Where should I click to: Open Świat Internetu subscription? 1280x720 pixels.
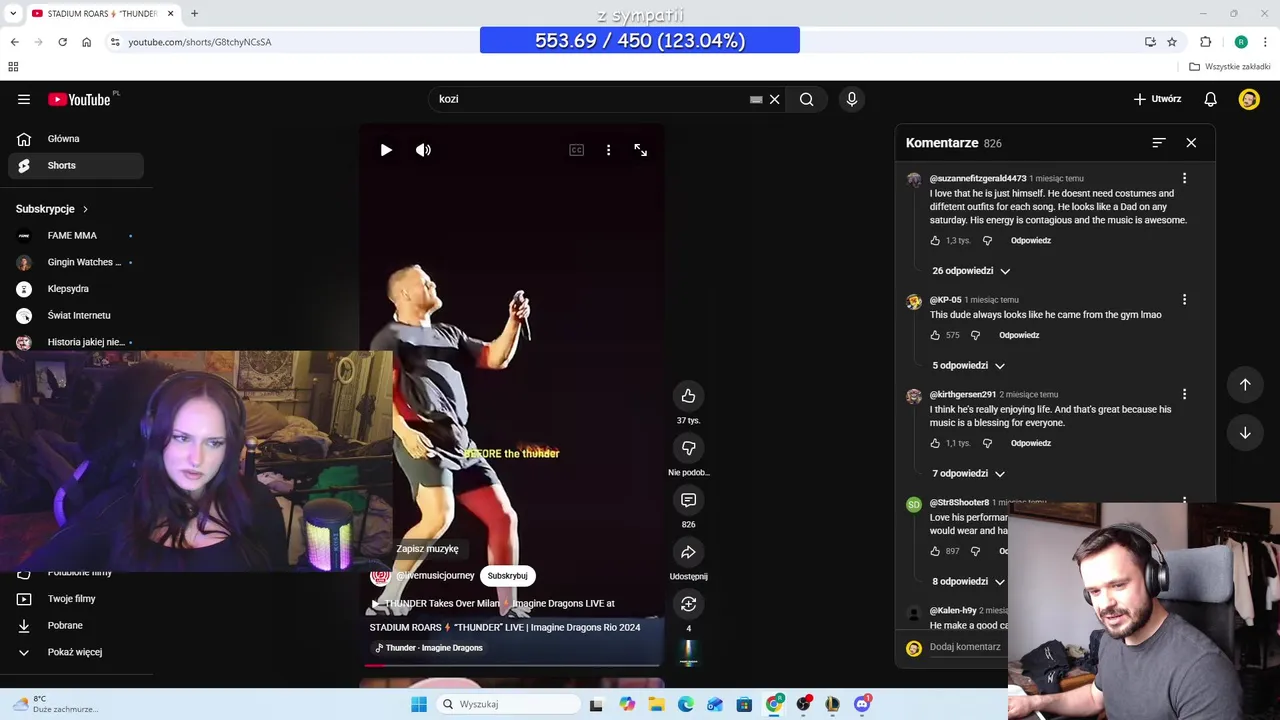(76, 316)
